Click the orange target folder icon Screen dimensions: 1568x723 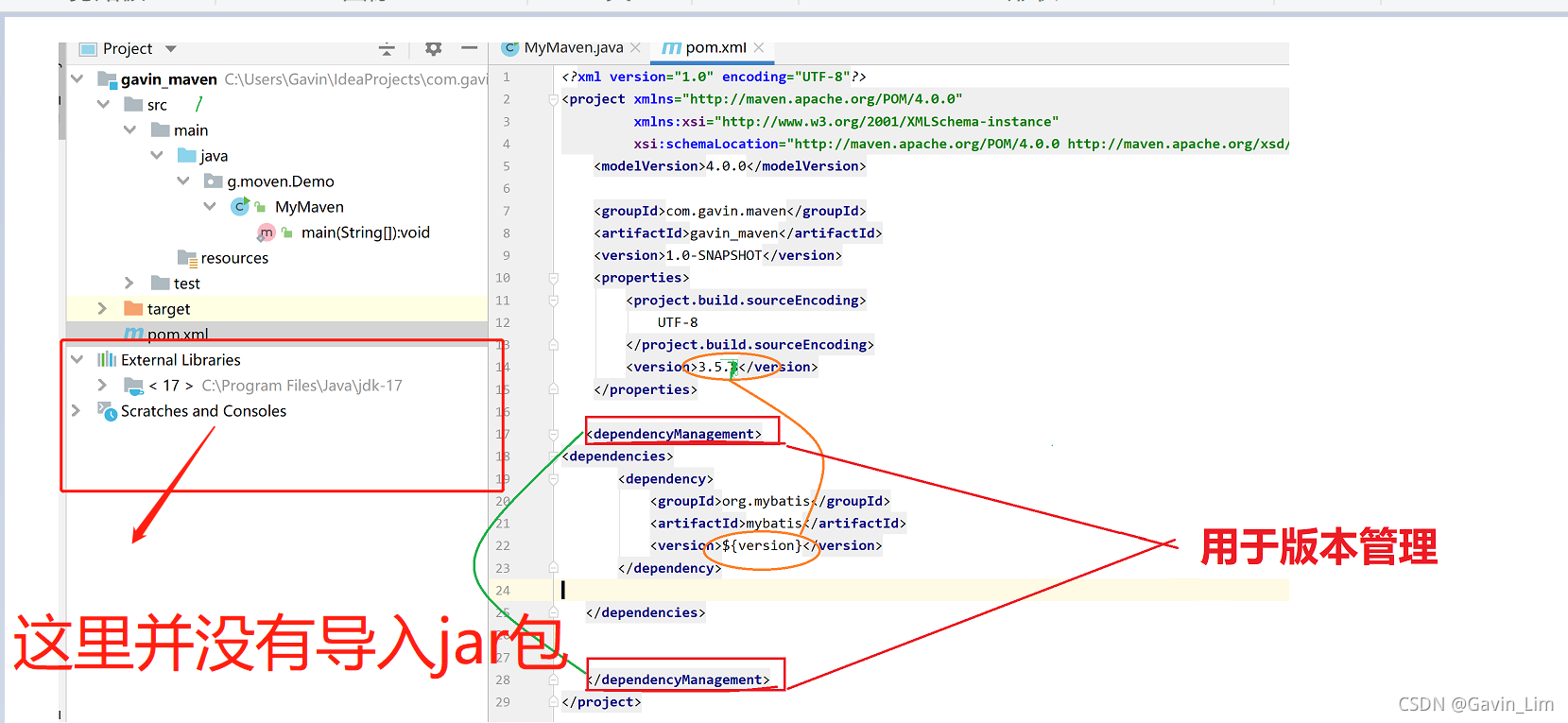tap(133, 308)
